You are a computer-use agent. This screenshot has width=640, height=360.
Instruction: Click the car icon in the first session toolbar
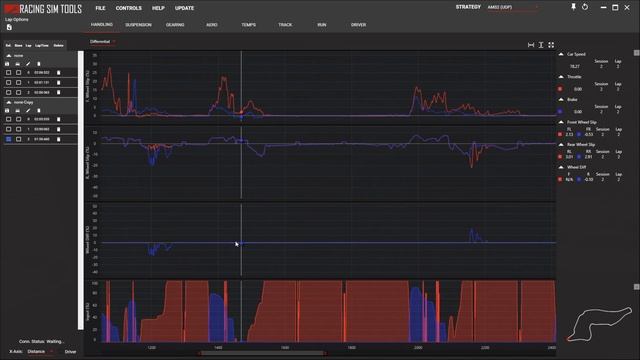point(18,64)
